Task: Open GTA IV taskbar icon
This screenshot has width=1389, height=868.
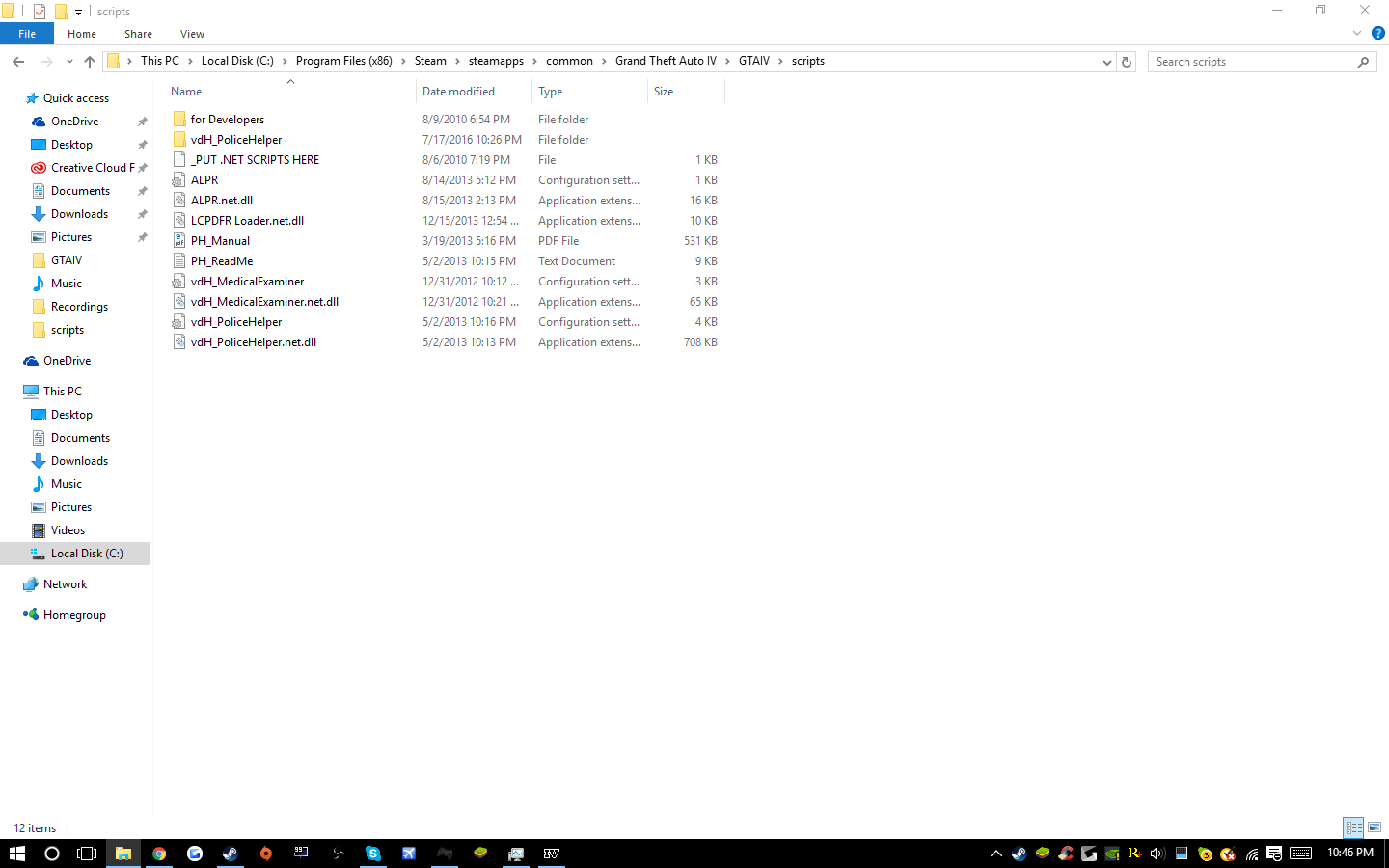Action: pyautogui.click(x=552, y=854)
